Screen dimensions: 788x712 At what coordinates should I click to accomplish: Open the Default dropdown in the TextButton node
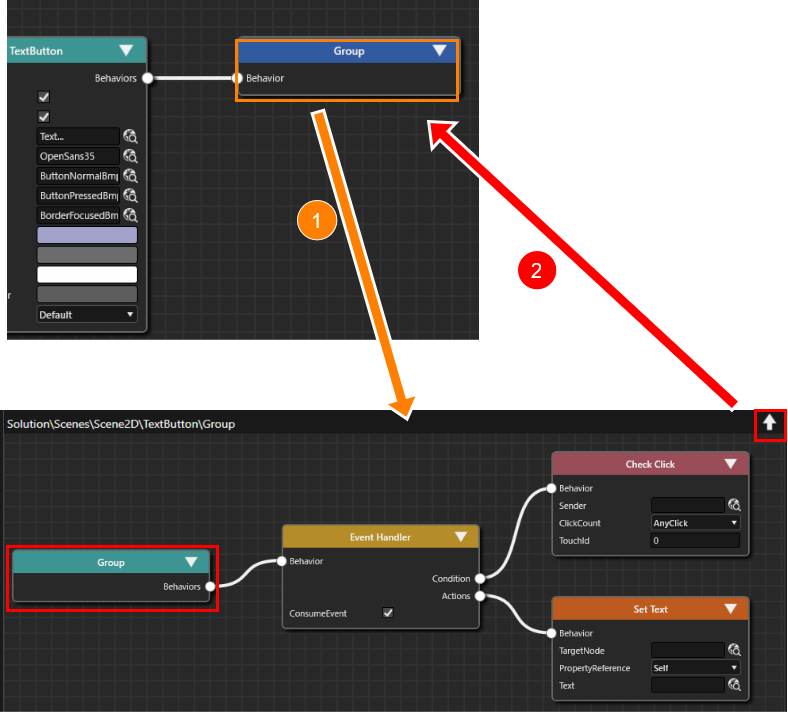coord(86,315)
